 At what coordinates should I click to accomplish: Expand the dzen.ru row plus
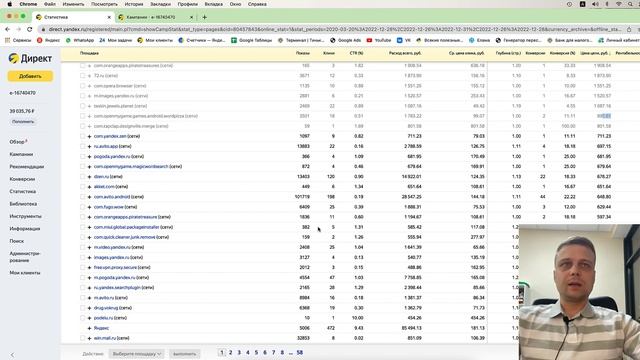click(x=89, y=177)
